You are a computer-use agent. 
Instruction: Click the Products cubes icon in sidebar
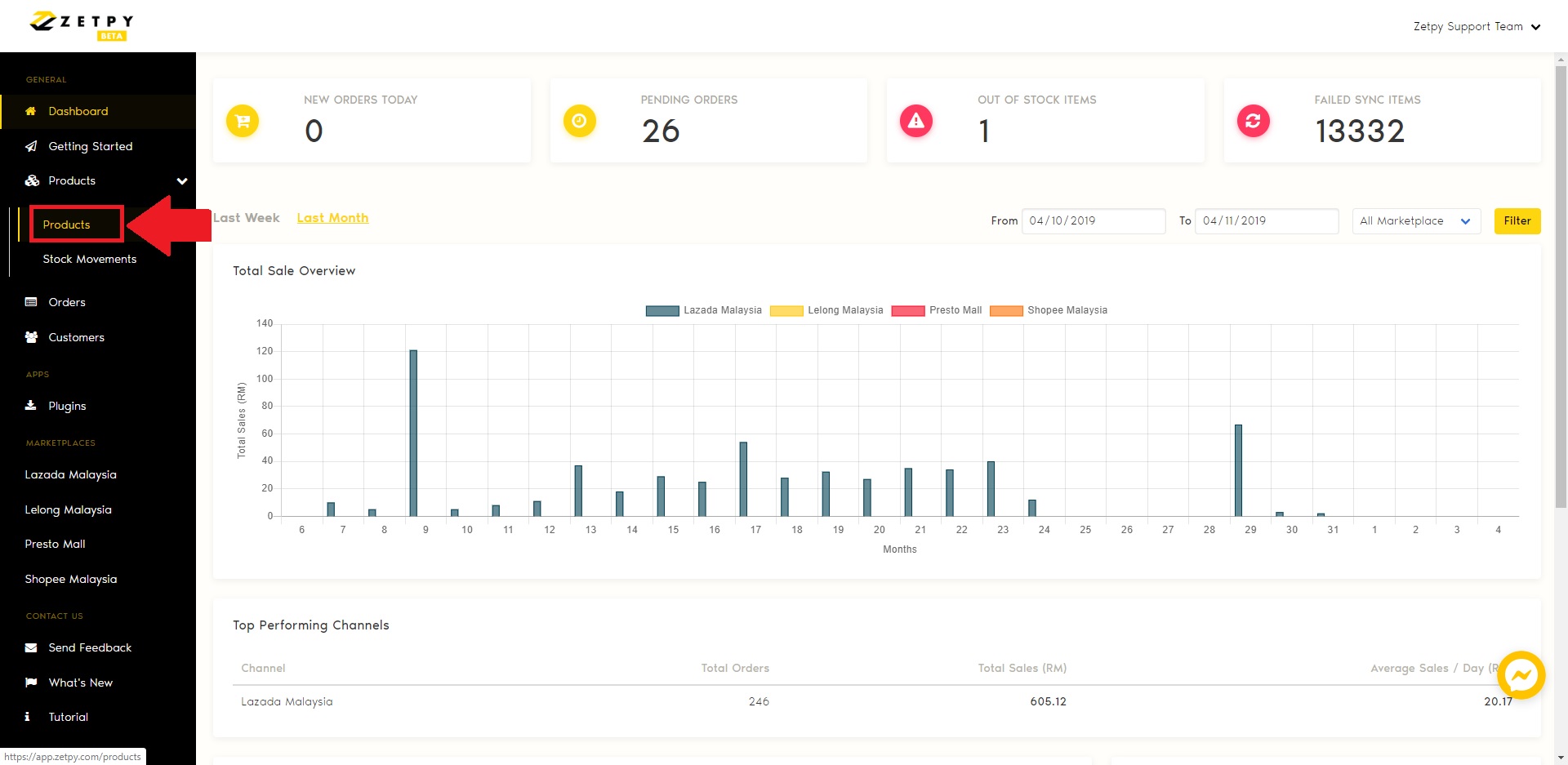[32, 180]
